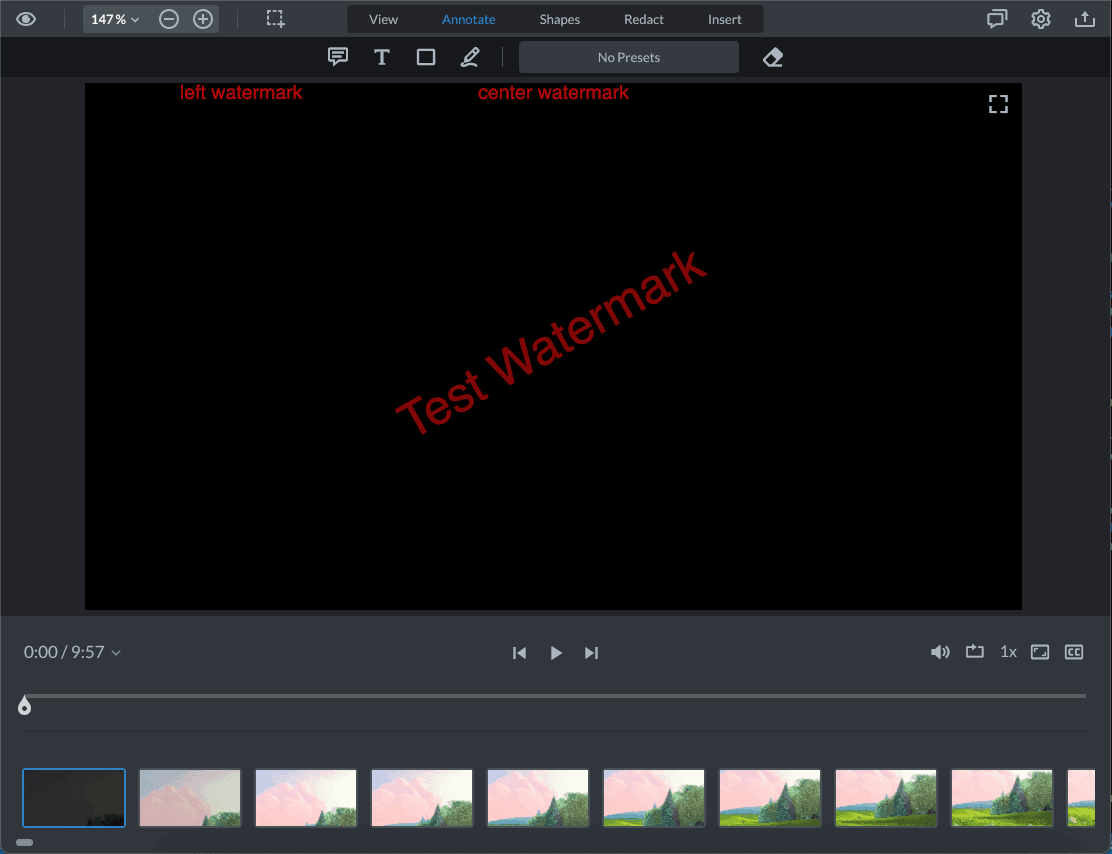
Task: Select the free text tool
Action: coord(382,57)
